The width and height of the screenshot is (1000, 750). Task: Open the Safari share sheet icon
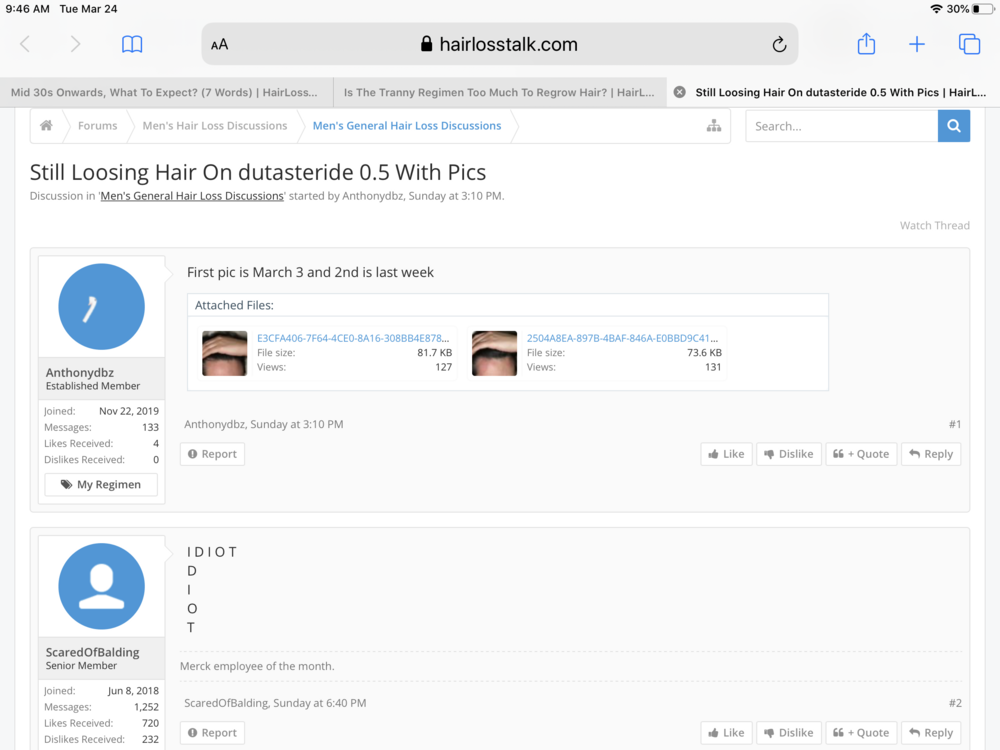866,44
